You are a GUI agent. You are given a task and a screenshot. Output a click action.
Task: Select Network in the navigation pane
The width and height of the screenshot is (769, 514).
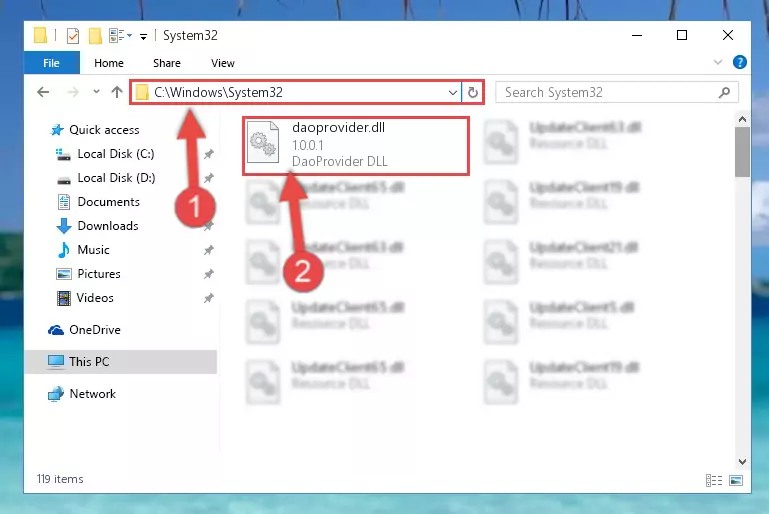click(x=92, y=394)
